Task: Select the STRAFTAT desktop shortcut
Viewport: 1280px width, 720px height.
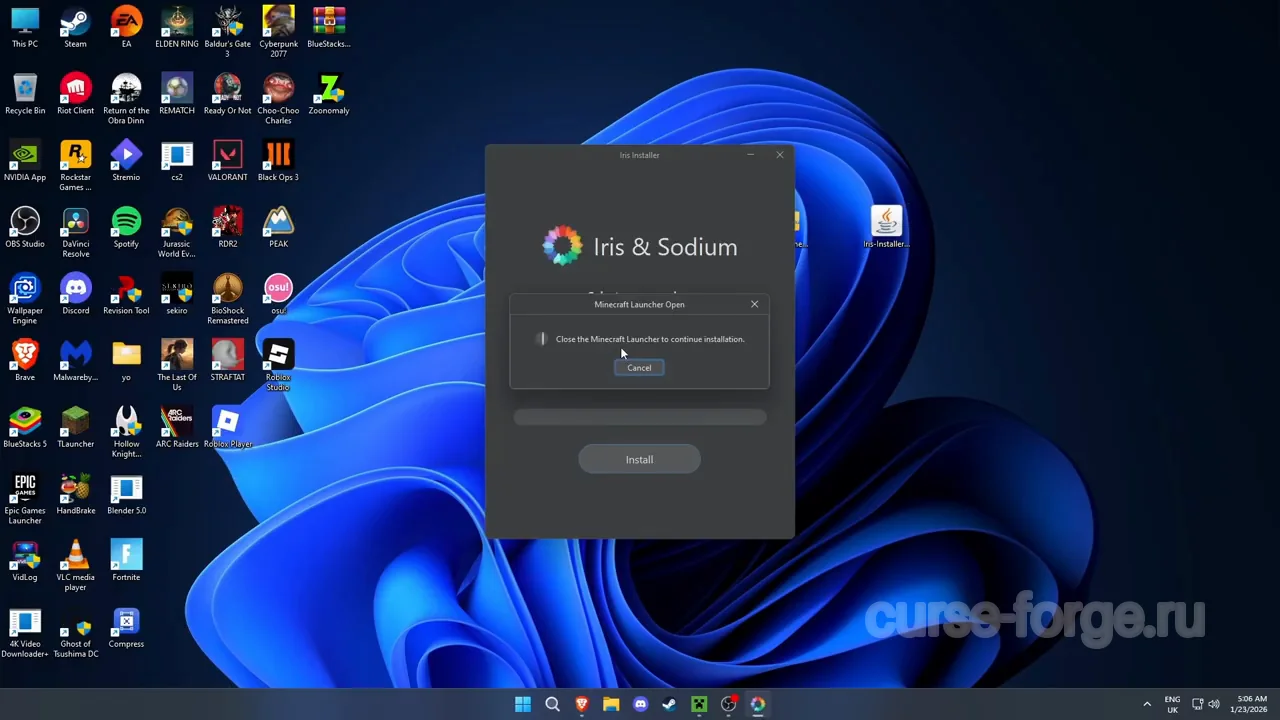Action: (x=228, y=361)
